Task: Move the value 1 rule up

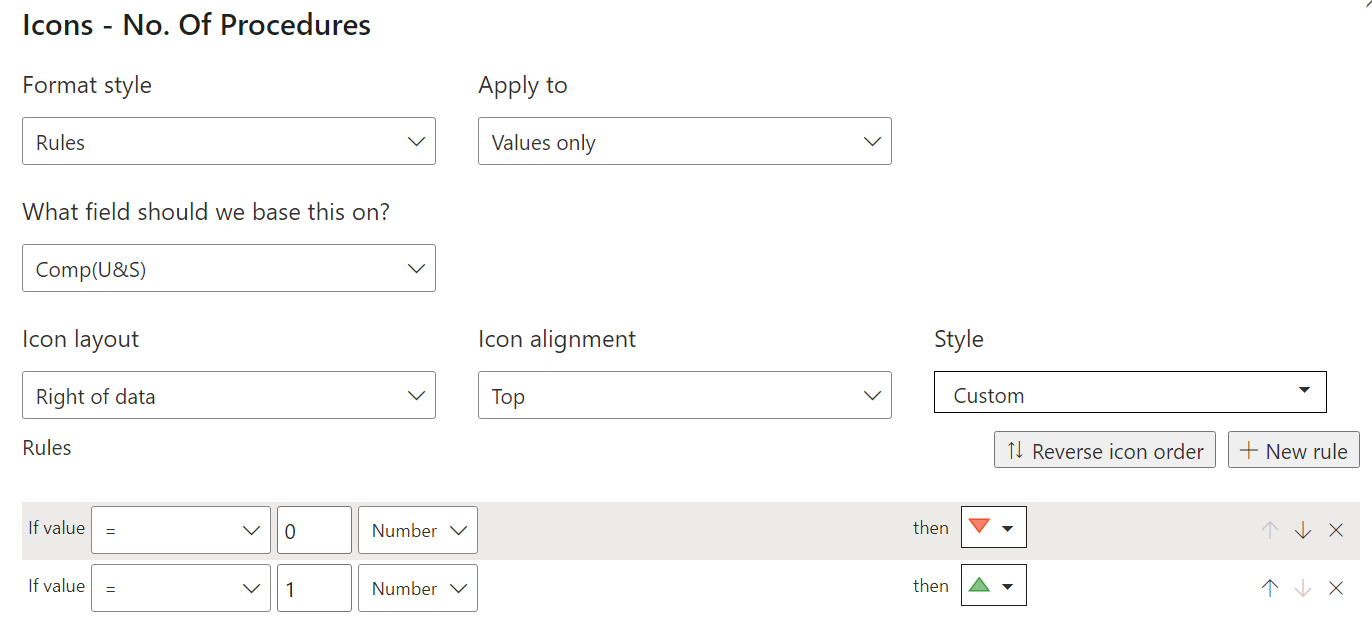Action: coord(1270,588)
